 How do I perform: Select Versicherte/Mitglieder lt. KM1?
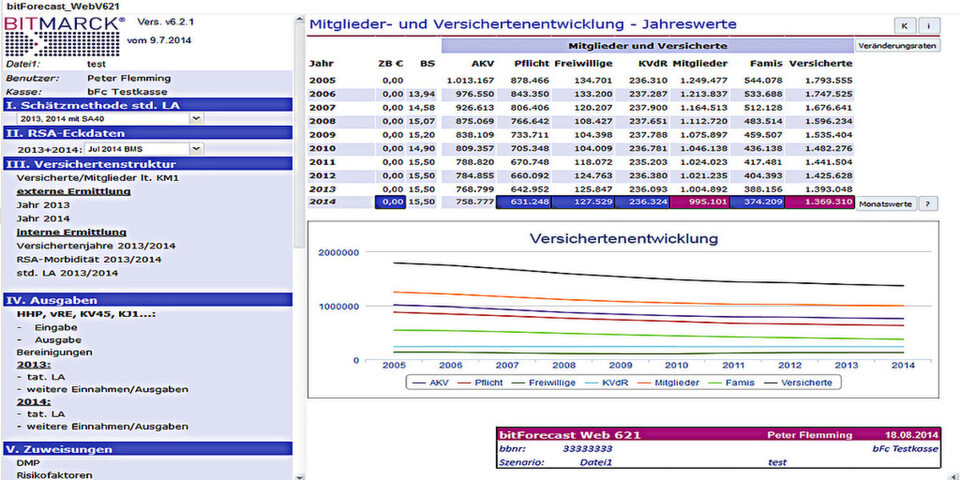point(97,178)
